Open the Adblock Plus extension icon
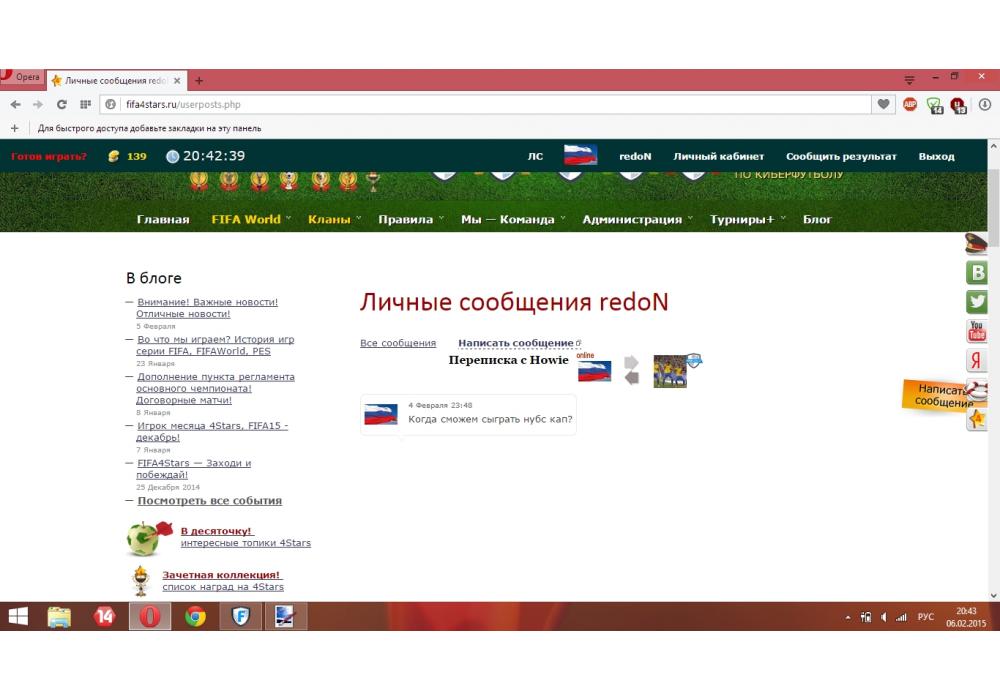 pos(910,104)
